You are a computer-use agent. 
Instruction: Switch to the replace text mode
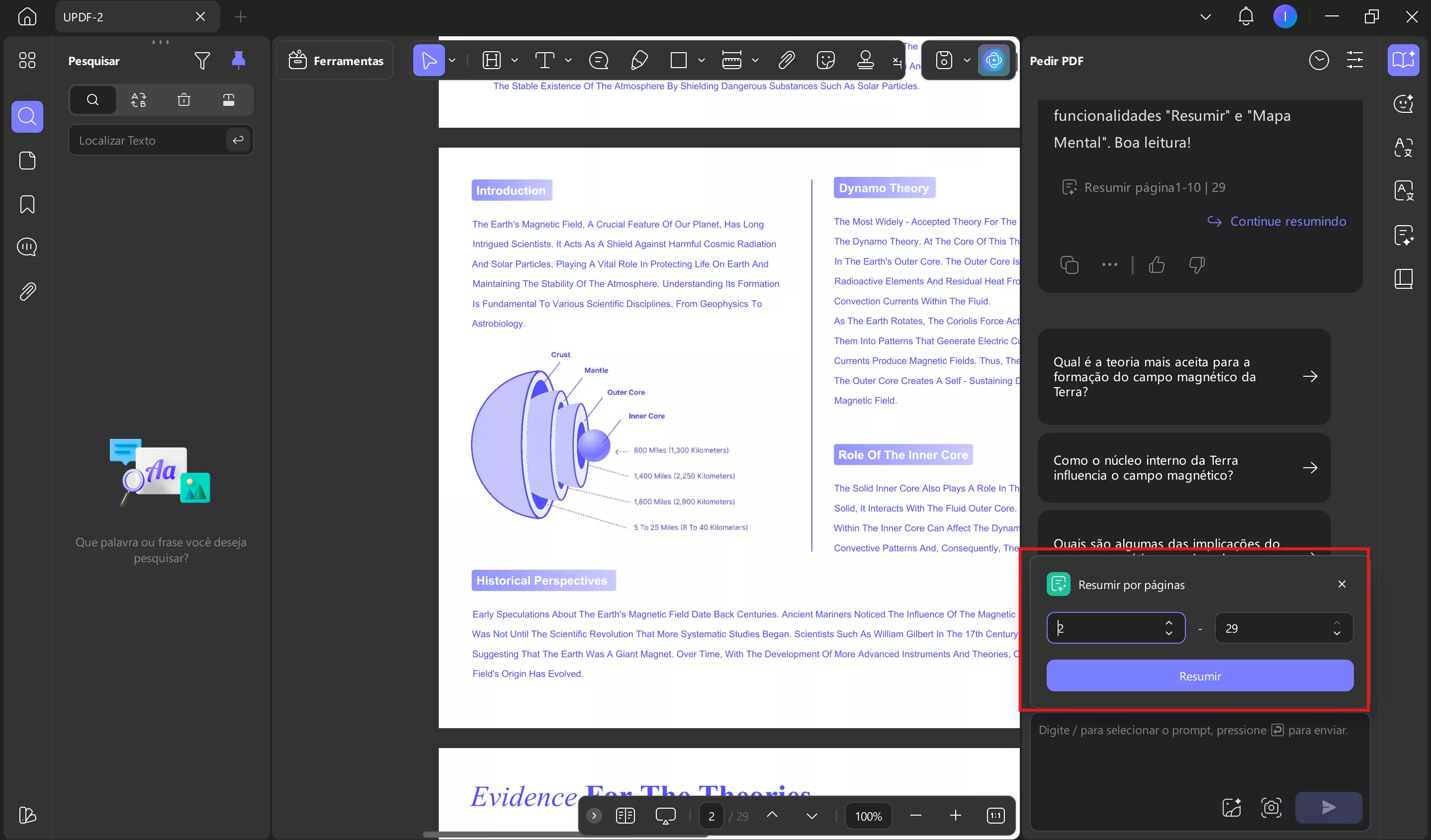tap(139, 100)
